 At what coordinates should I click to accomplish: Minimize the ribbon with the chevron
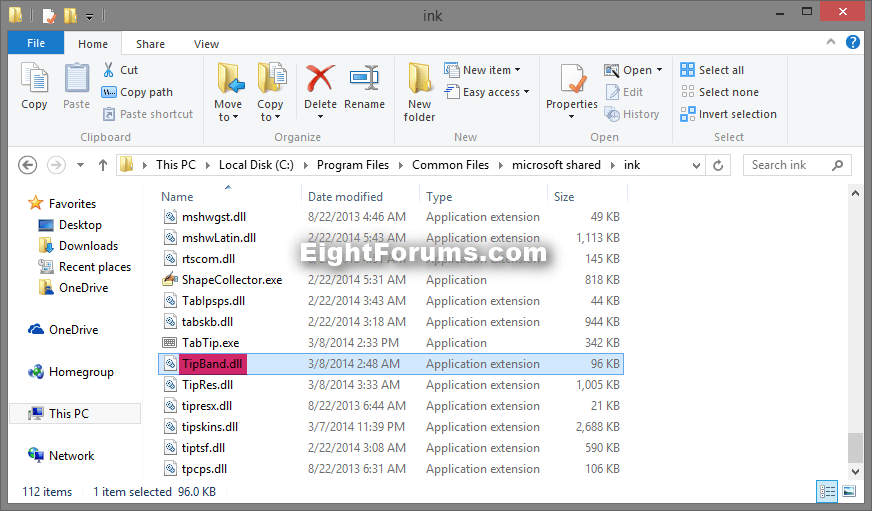831,42
